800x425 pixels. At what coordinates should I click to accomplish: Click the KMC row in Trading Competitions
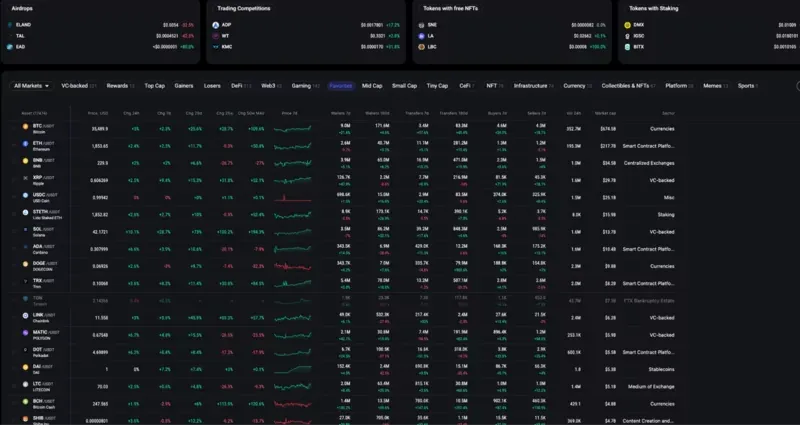pos(306,47)
